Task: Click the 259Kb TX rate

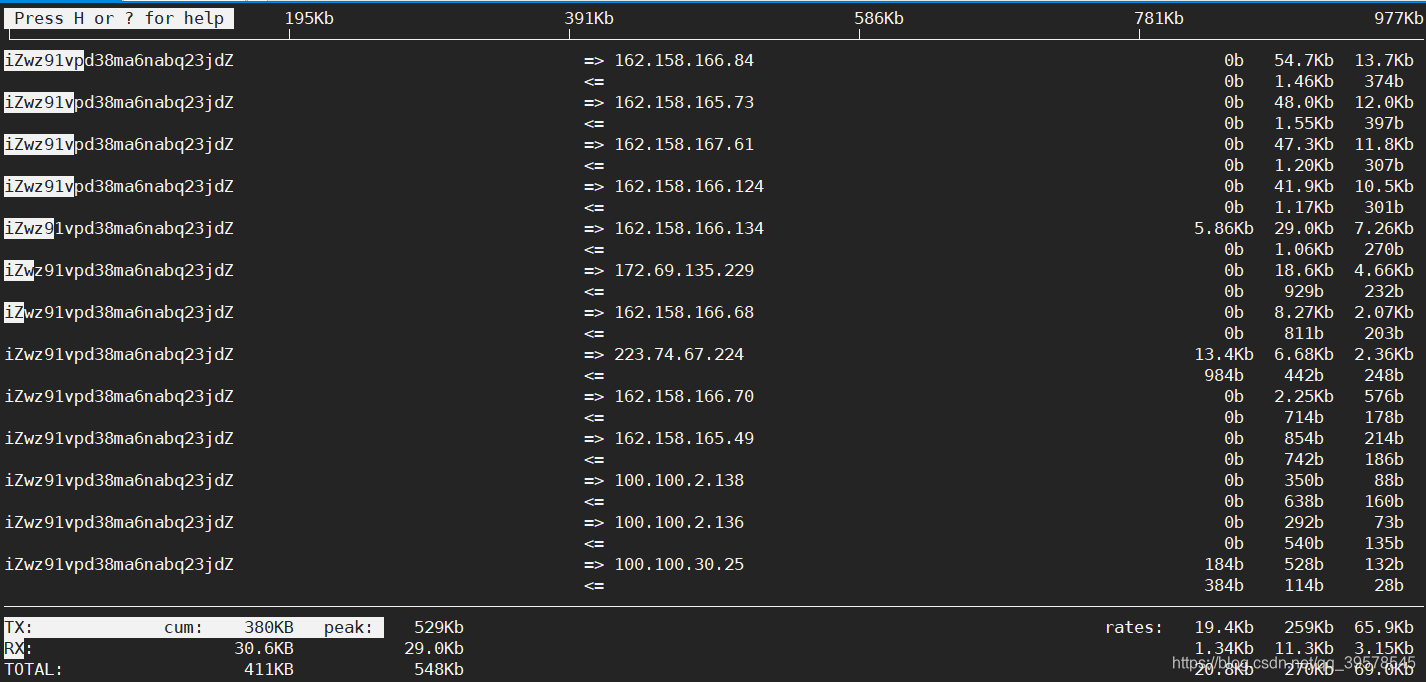Action: [1309, 628]
